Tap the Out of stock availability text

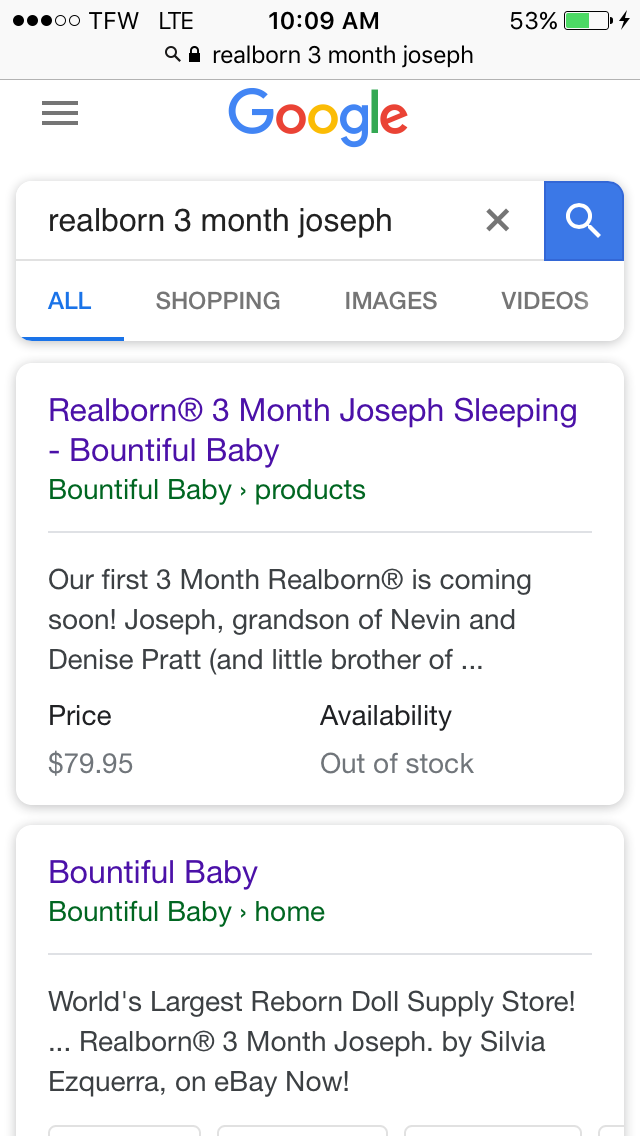click(x=397, y=764)
